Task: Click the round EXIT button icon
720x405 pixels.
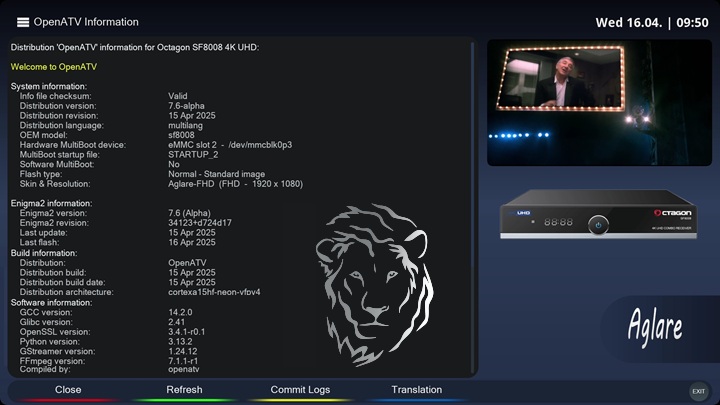Action: (x=698, y=391)
